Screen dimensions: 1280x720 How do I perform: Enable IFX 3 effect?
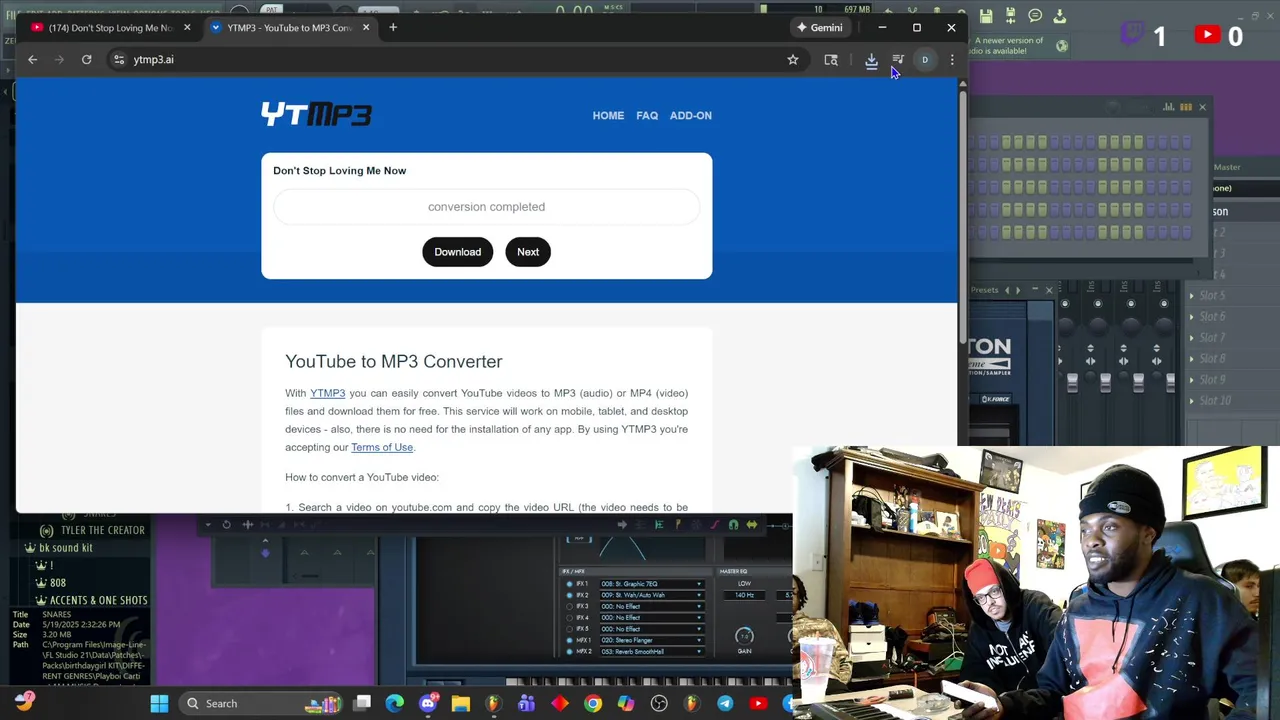[570, 606]
